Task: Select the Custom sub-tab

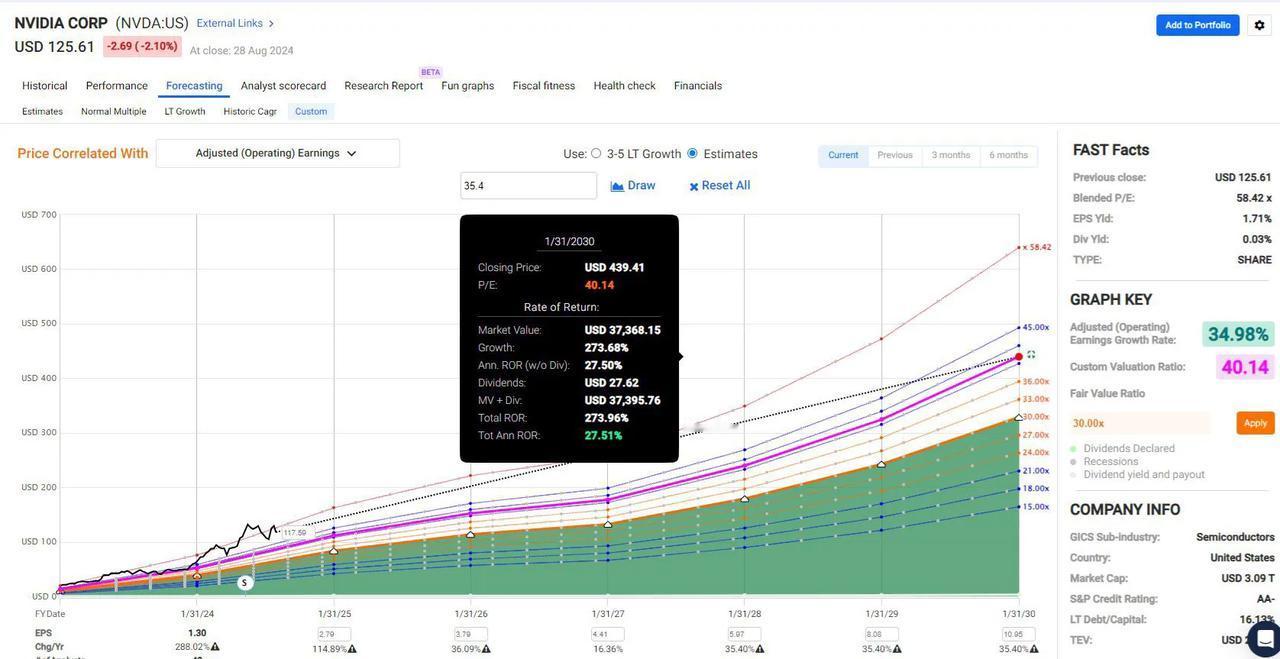Action: click(x=311, y=111)
